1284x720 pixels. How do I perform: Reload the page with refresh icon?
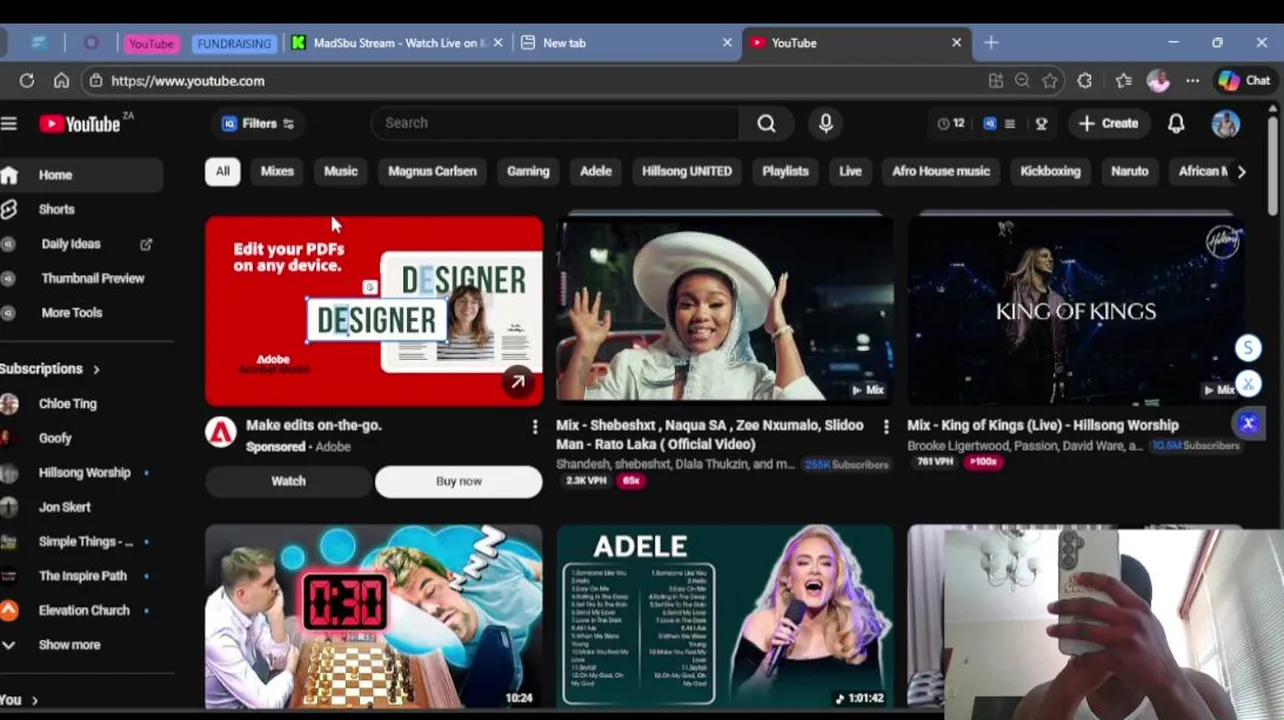click(27, 81)
